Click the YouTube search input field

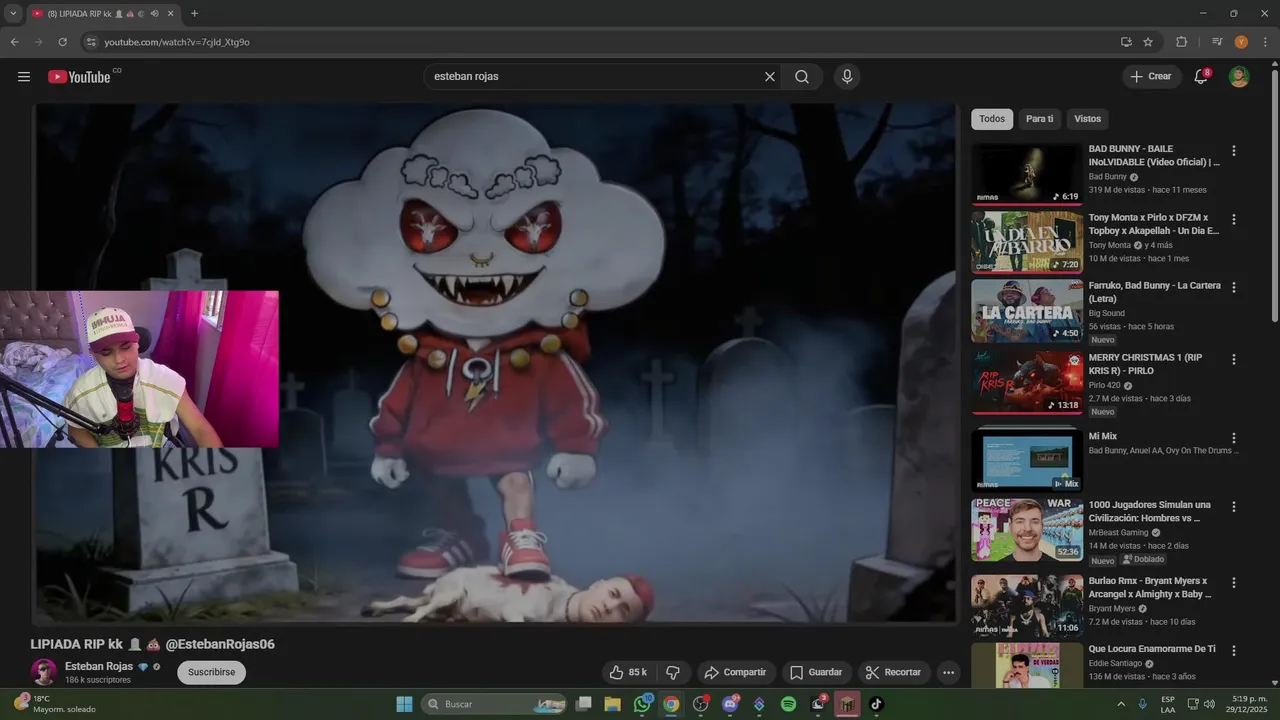[595, 77]
